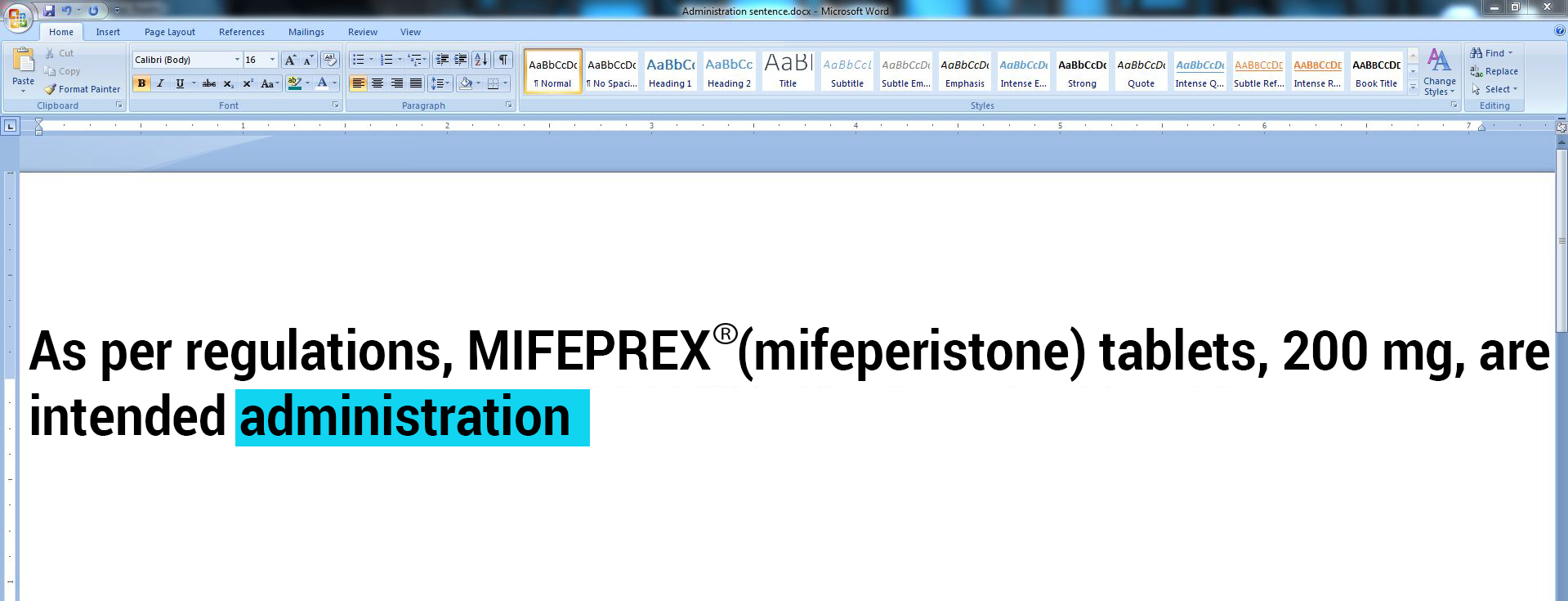Viewport: 1568px width, 601px height.
Task: Open the font size dropdown
Action: tap(272, 60)
